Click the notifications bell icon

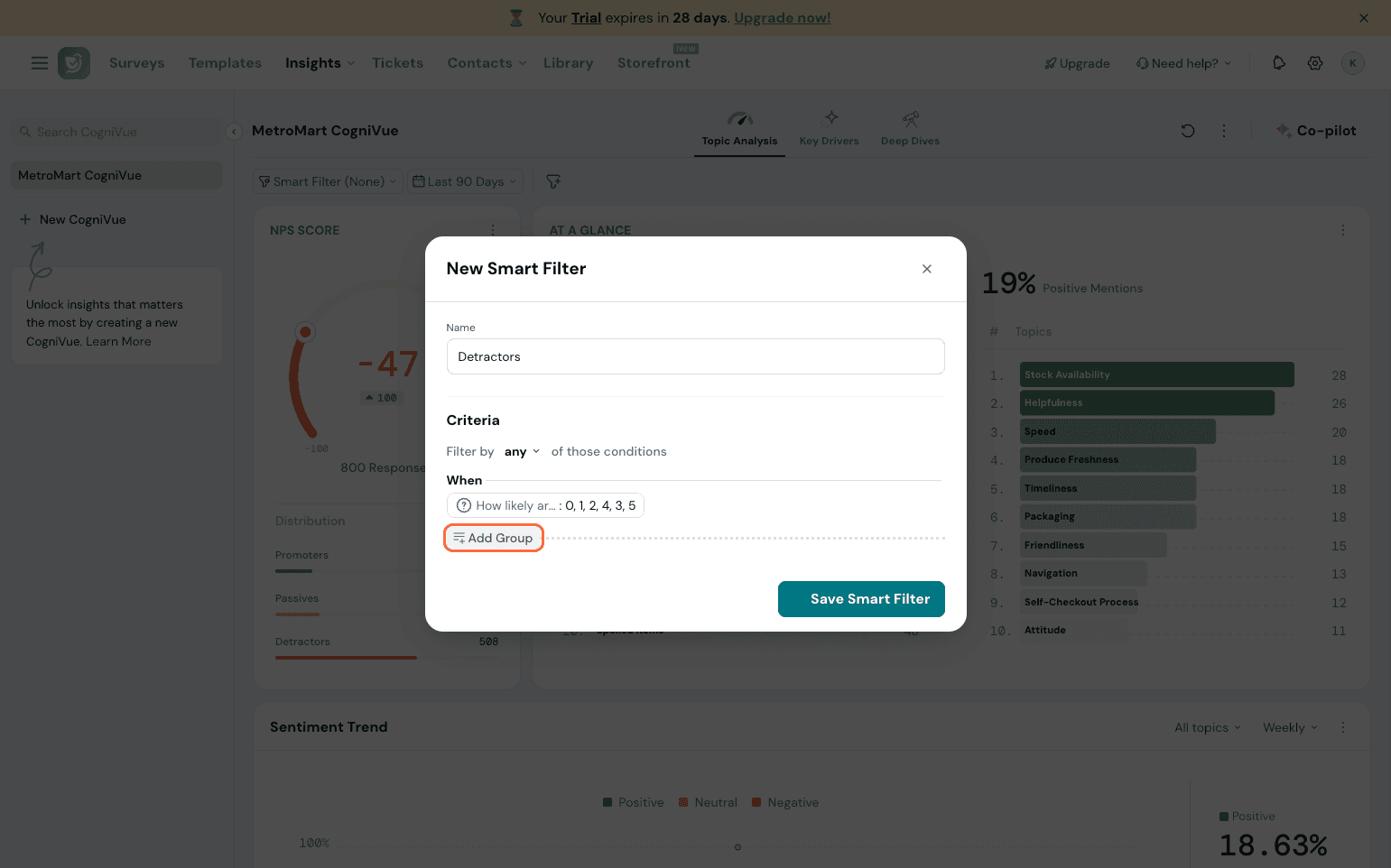pos(1279,63)
